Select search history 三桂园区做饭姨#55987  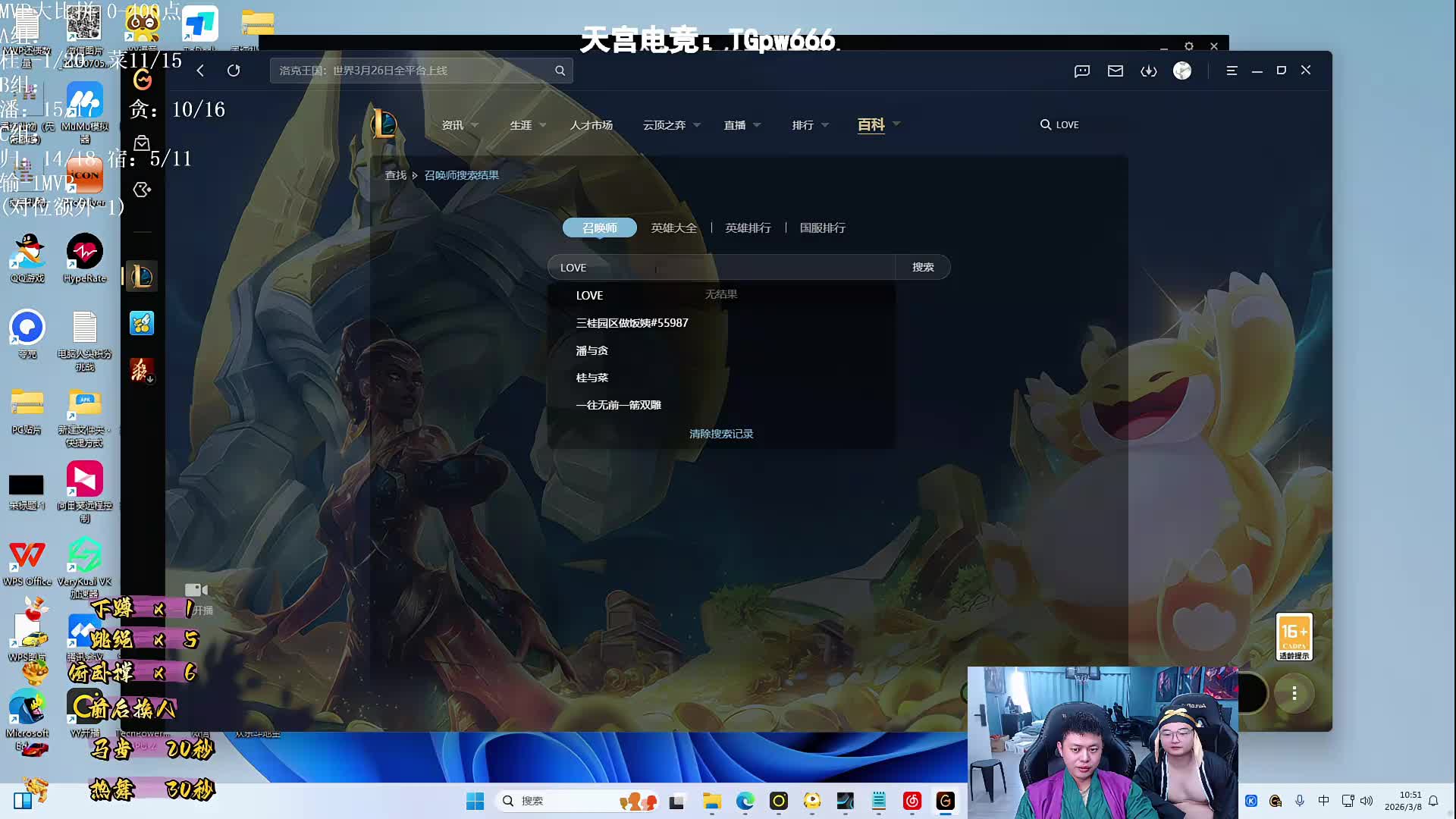pos(632,323)
